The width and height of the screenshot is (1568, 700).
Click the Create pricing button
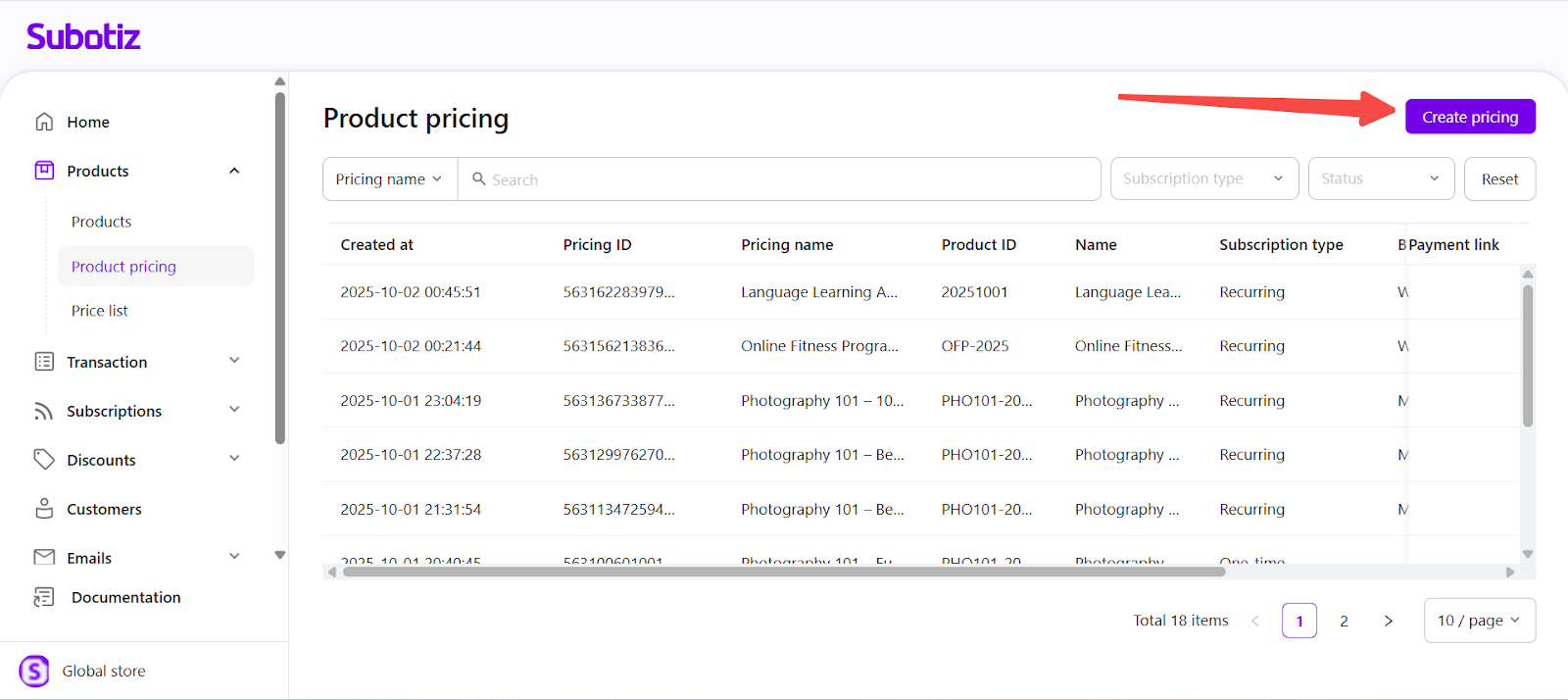tap(1469, 117)
